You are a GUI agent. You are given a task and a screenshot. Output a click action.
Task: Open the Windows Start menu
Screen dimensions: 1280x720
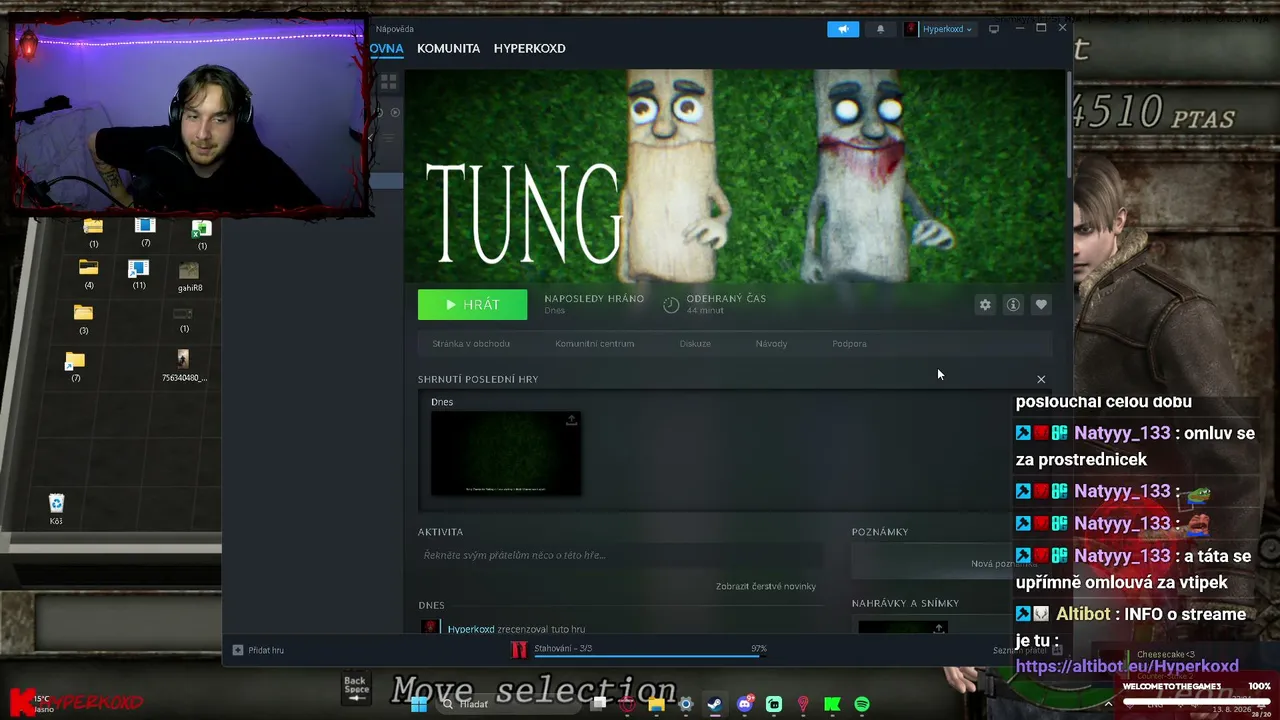(x=419, y=704)
